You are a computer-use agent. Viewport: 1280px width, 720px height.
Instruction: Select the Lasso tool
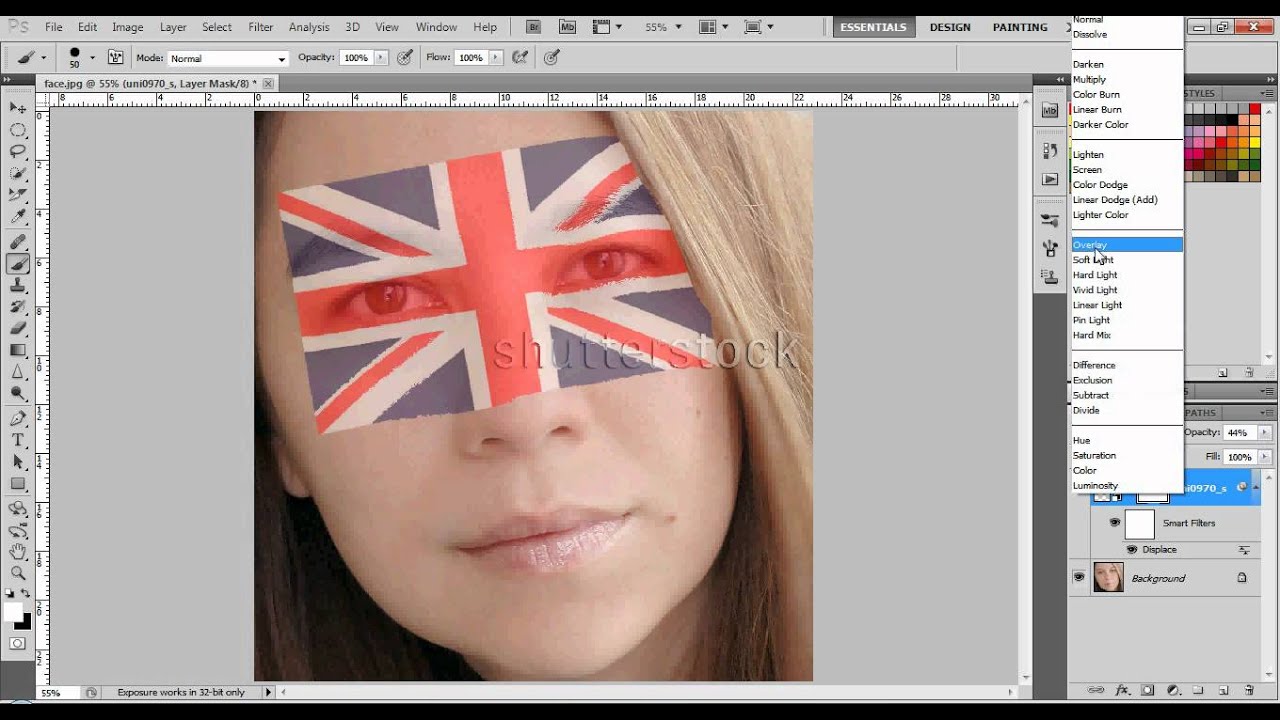(x=18, y=152)
